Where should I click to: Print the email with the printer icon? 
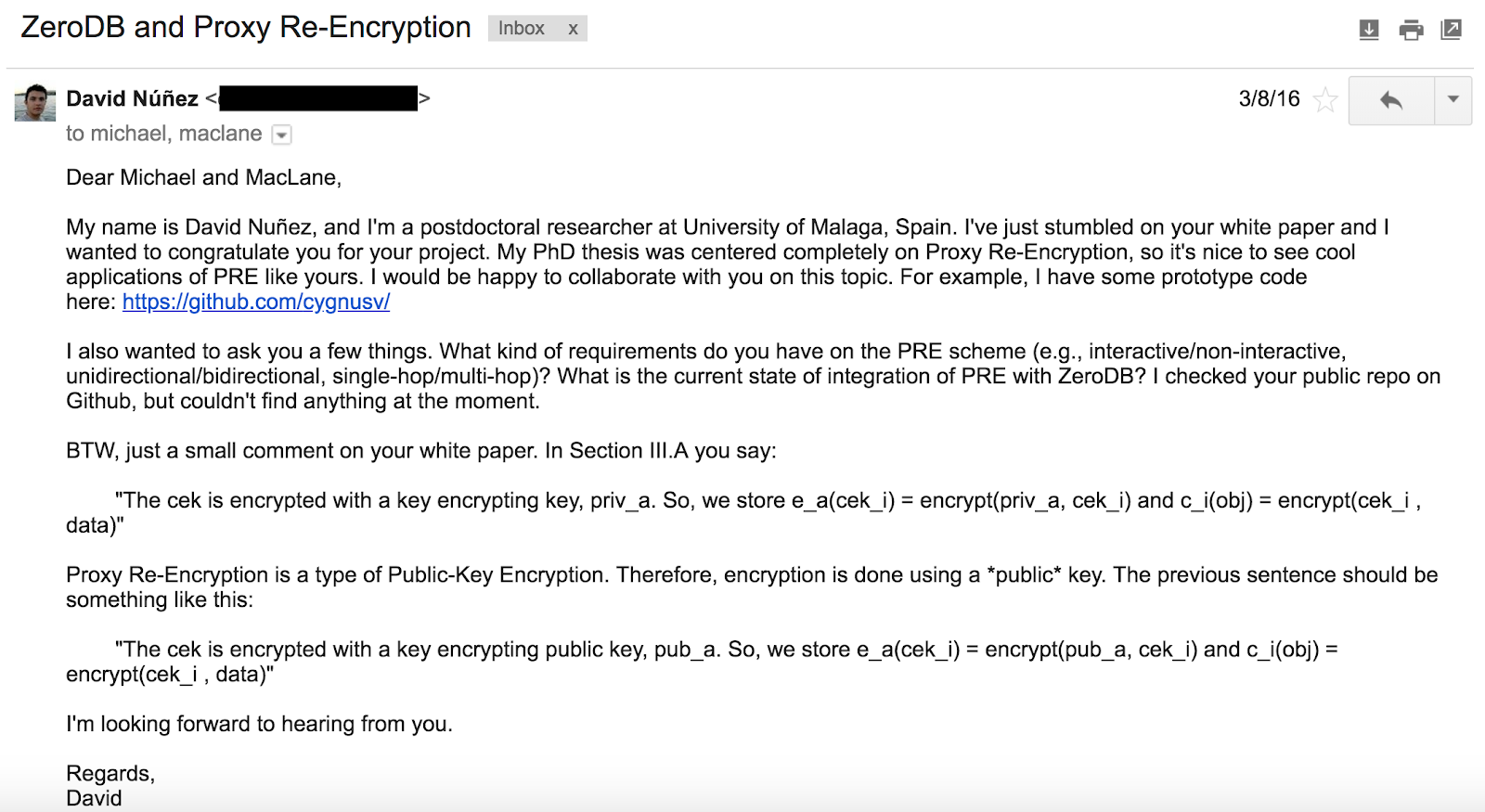pyautogui.click(x=1411, y=30)
